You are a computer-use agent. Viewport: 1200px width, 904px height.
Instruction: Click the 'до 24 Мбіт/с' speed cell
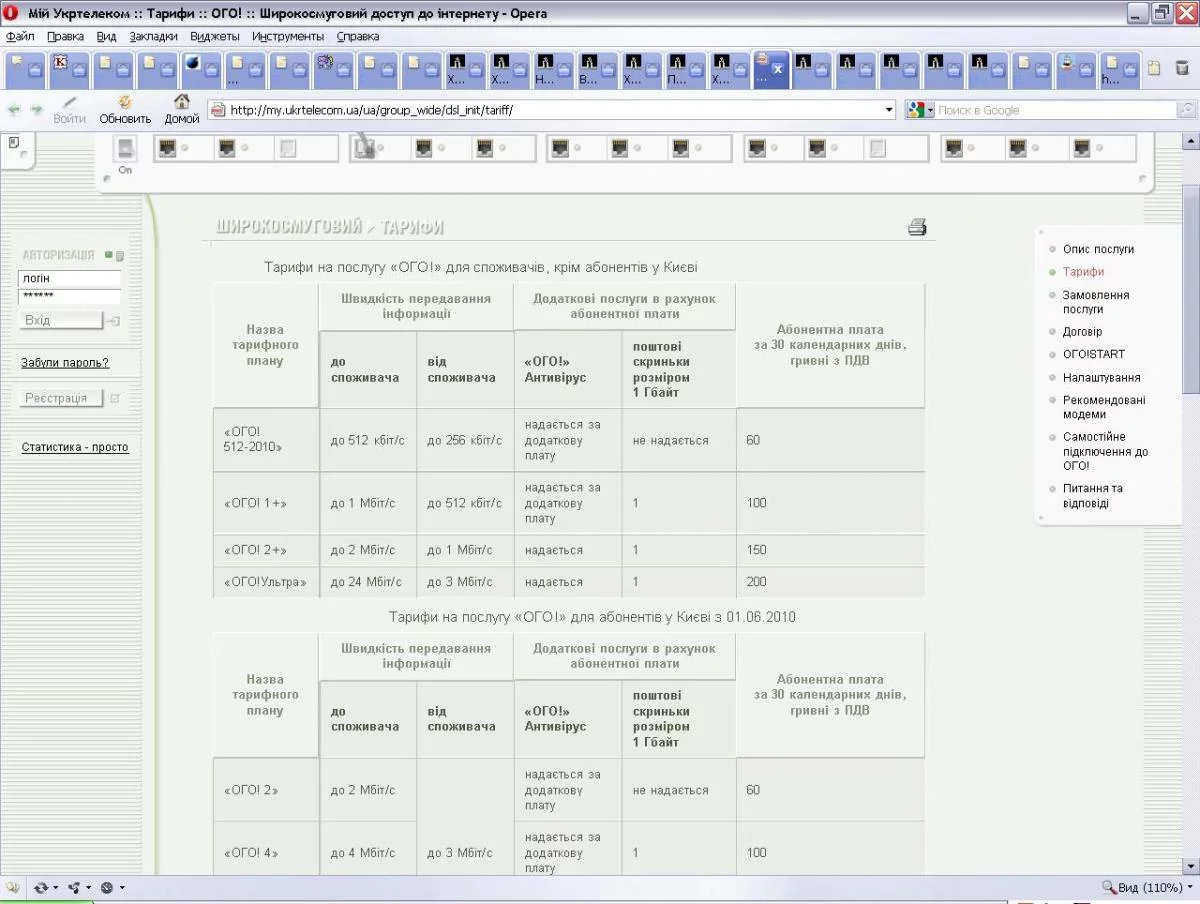pos(367,582)
